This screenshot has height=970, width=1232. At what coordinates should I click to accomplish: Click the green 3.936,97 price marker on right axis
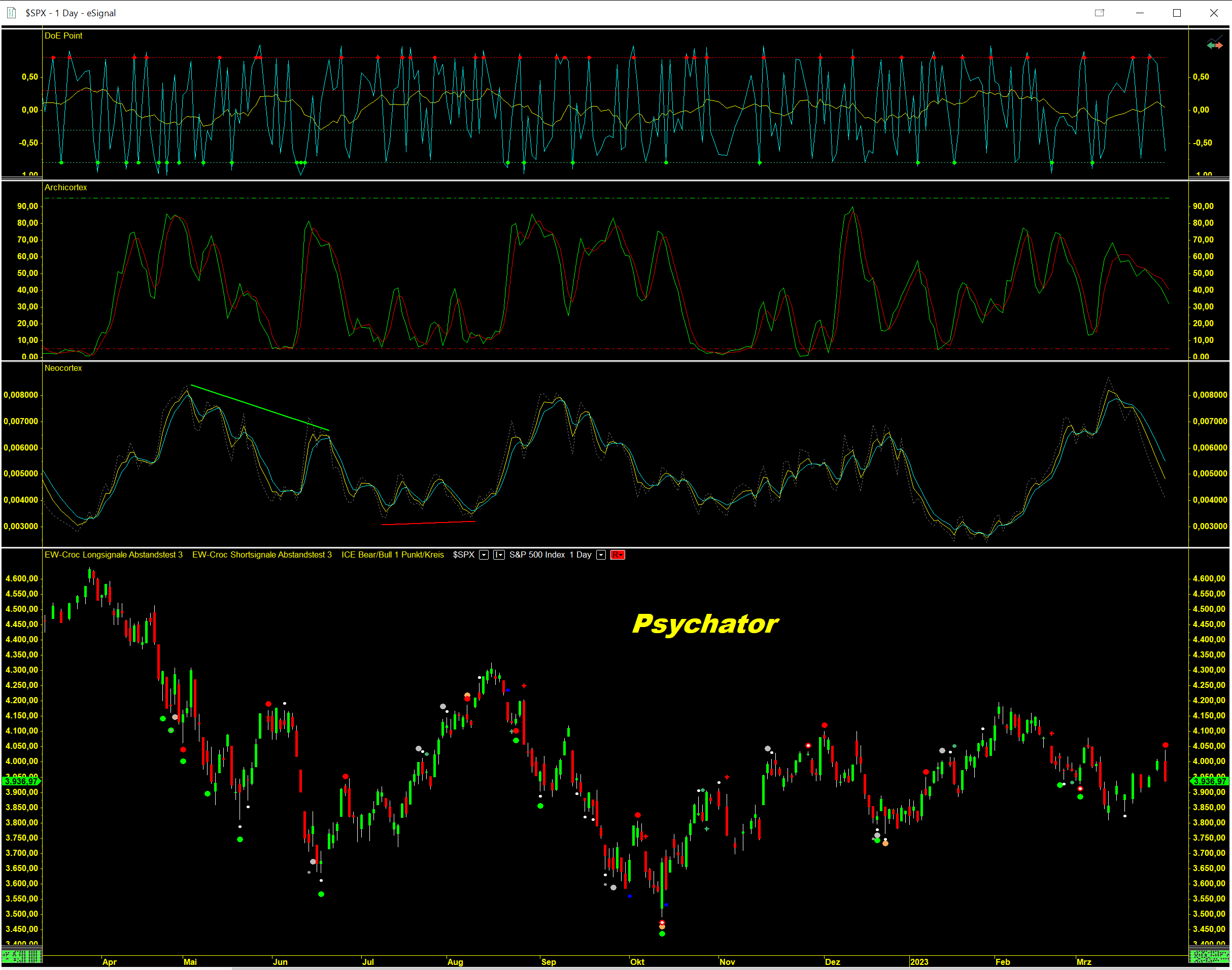tap(1210, 781)
